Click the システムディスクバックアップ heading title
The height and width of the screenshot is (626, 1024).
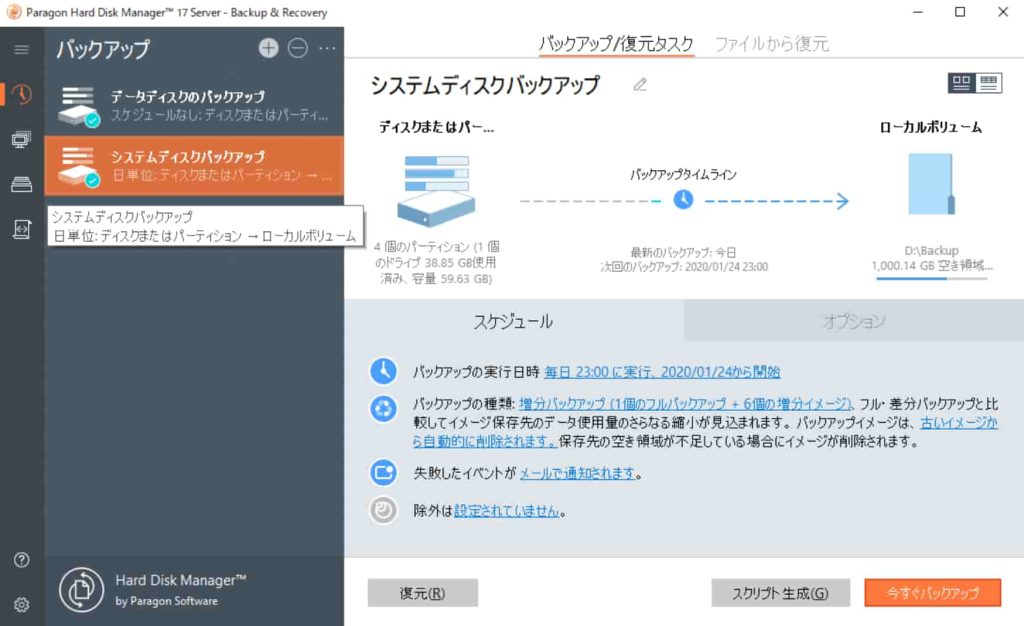[485, 86]
